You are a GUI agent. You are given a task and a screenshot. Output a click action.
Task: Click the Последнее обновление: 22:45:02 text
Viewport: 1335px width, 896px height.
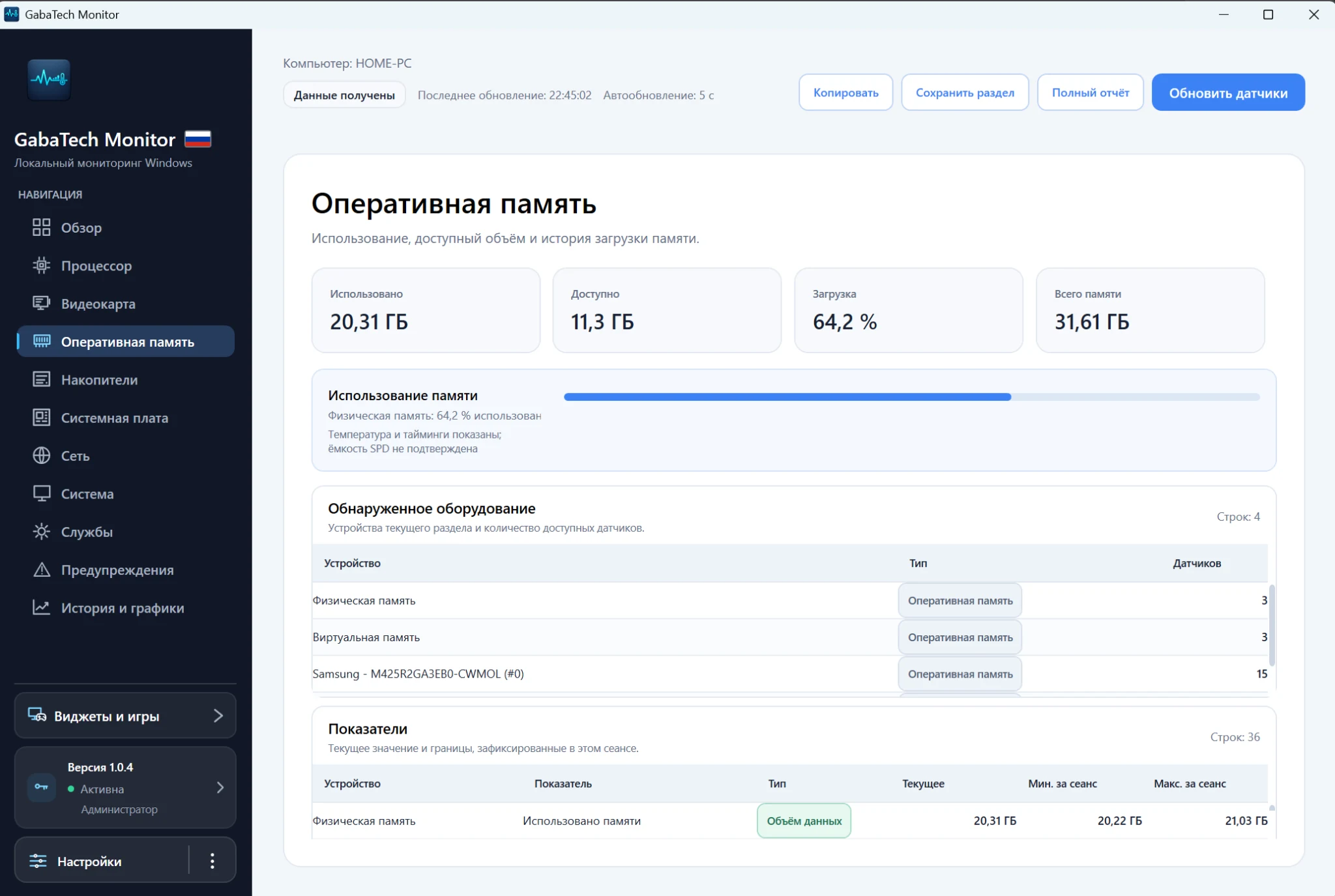pyautogui.click(x=505, y=95)
